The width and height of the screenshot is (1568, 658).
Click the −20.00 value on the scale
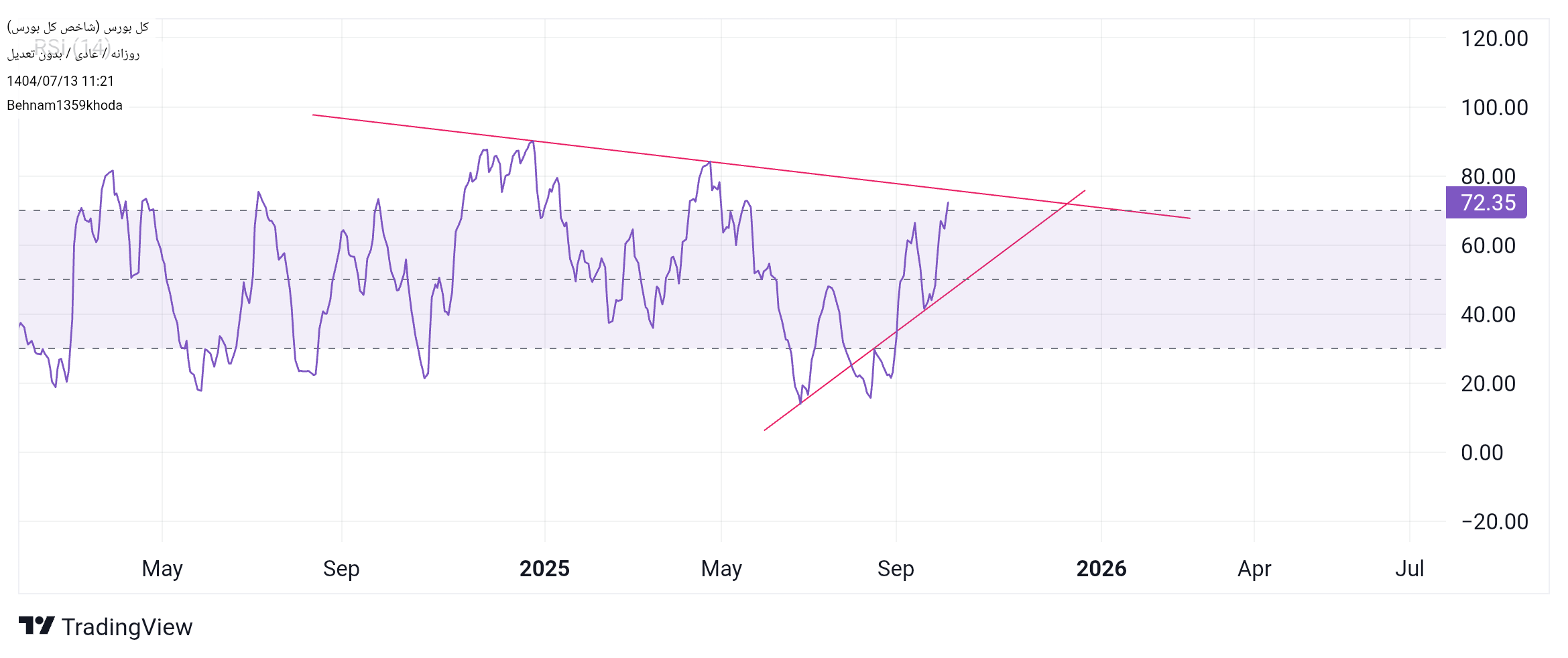1494,522
